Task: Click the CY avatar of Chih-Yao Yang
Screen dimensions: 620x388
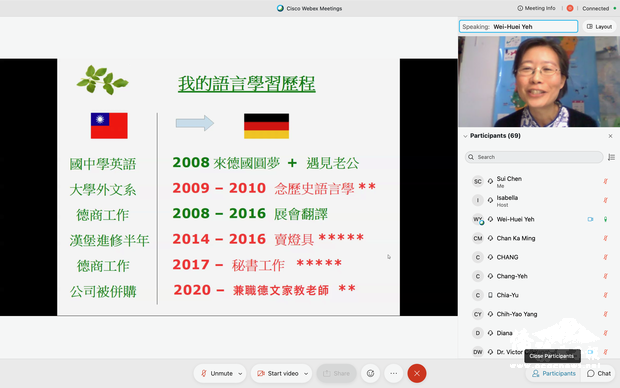Action: point(478,314)
